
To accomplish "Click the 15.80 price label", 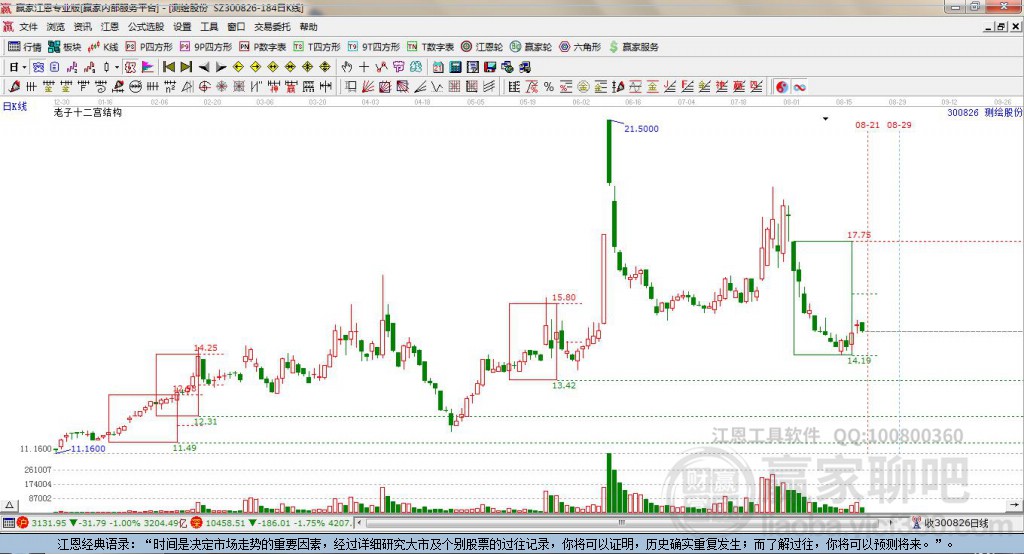I will [x=564, y=297].
